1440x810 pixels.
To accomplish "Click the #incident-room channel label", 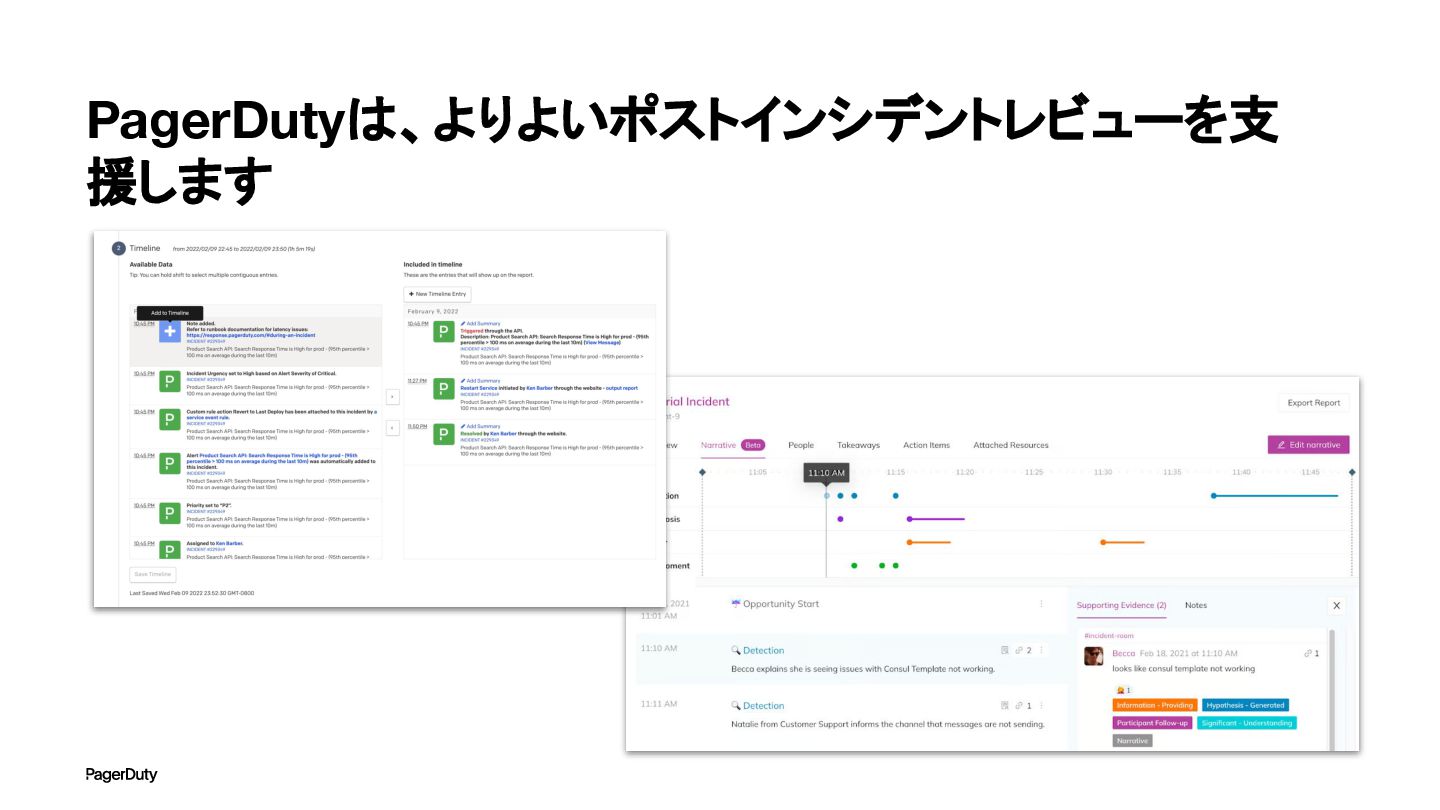I will 1108,635.
